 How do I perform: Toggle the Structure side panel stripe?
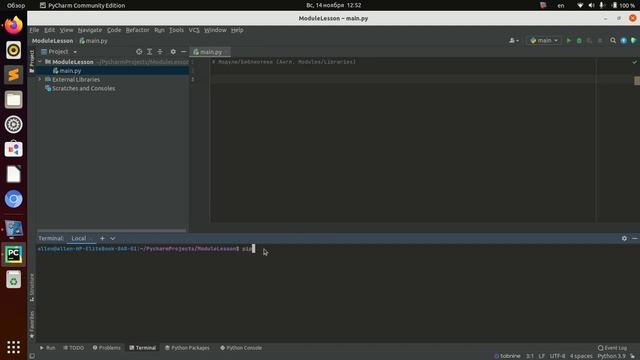coord(32,288)
